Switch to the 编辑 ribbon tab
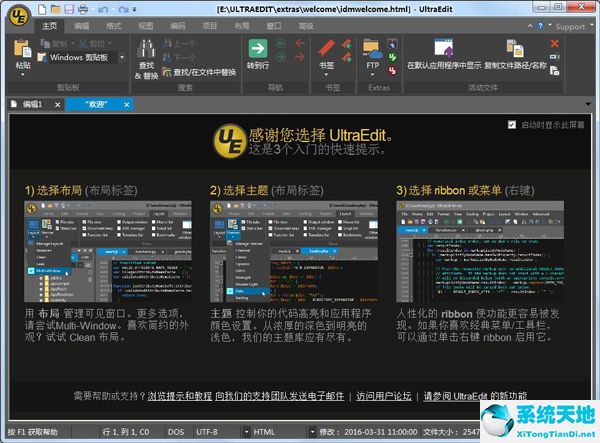The image size is (600, 443). pos(82,26)
